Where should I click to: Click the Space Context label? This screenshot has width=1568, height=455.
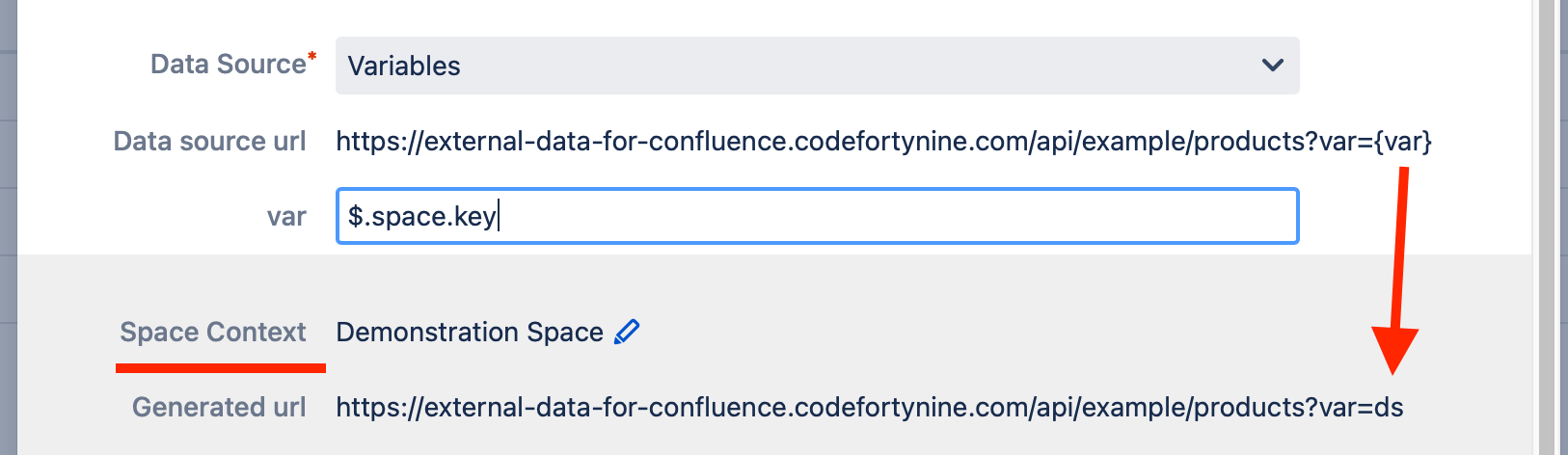pyautogui.click(x=212, y=333)
